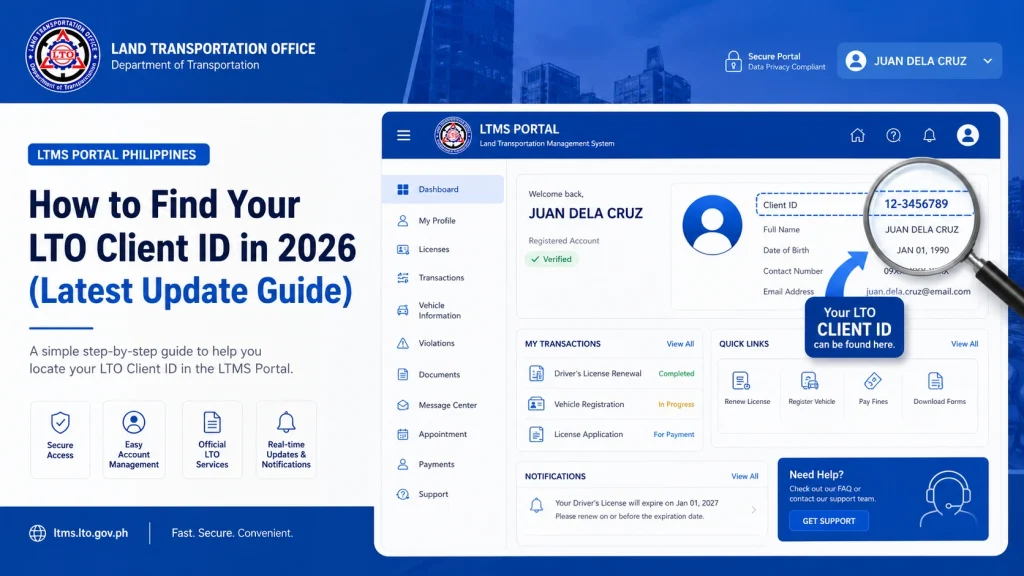Click the globe icon beside ltms.lto.gov.ph

coord(38,533)
